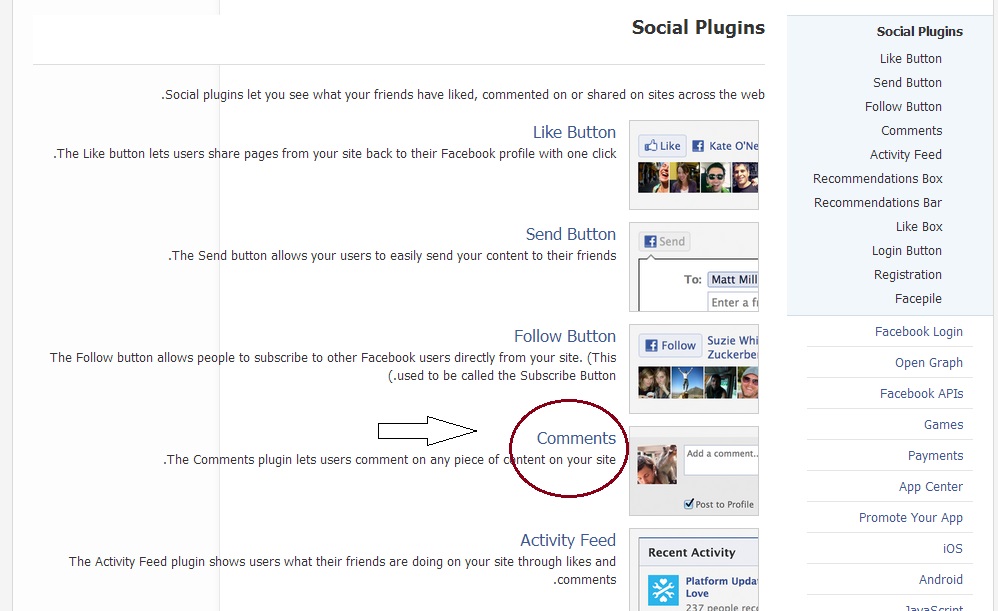Click the Follow button preview icon
The width and height of the screenshot is (998, 611).
point(670,345)
